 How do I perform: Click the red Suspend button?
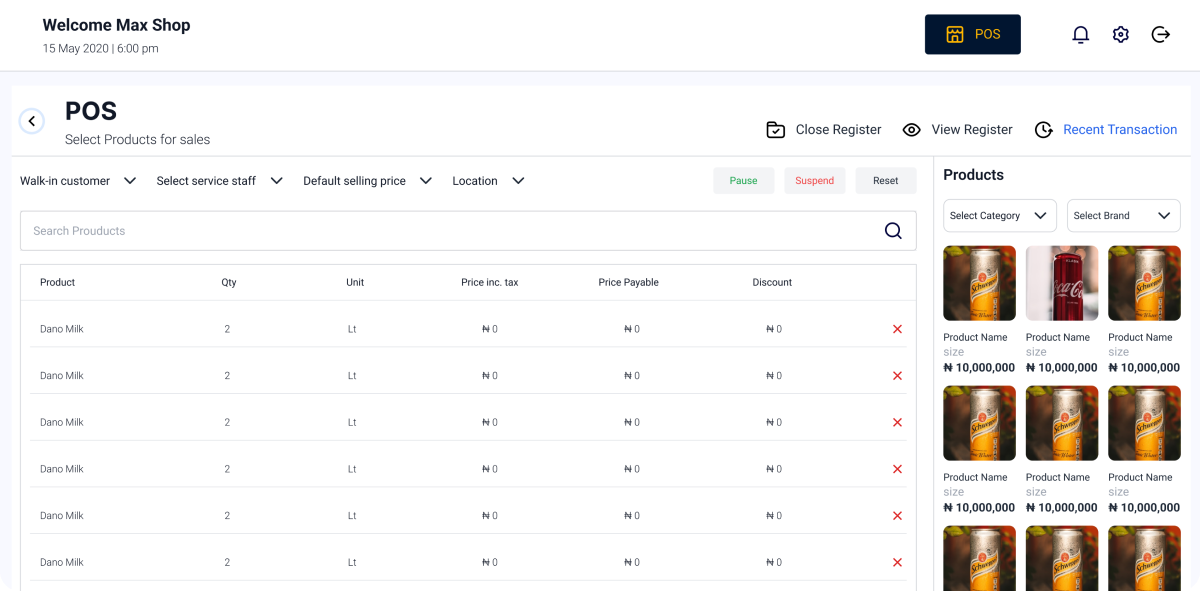point(814,181)
